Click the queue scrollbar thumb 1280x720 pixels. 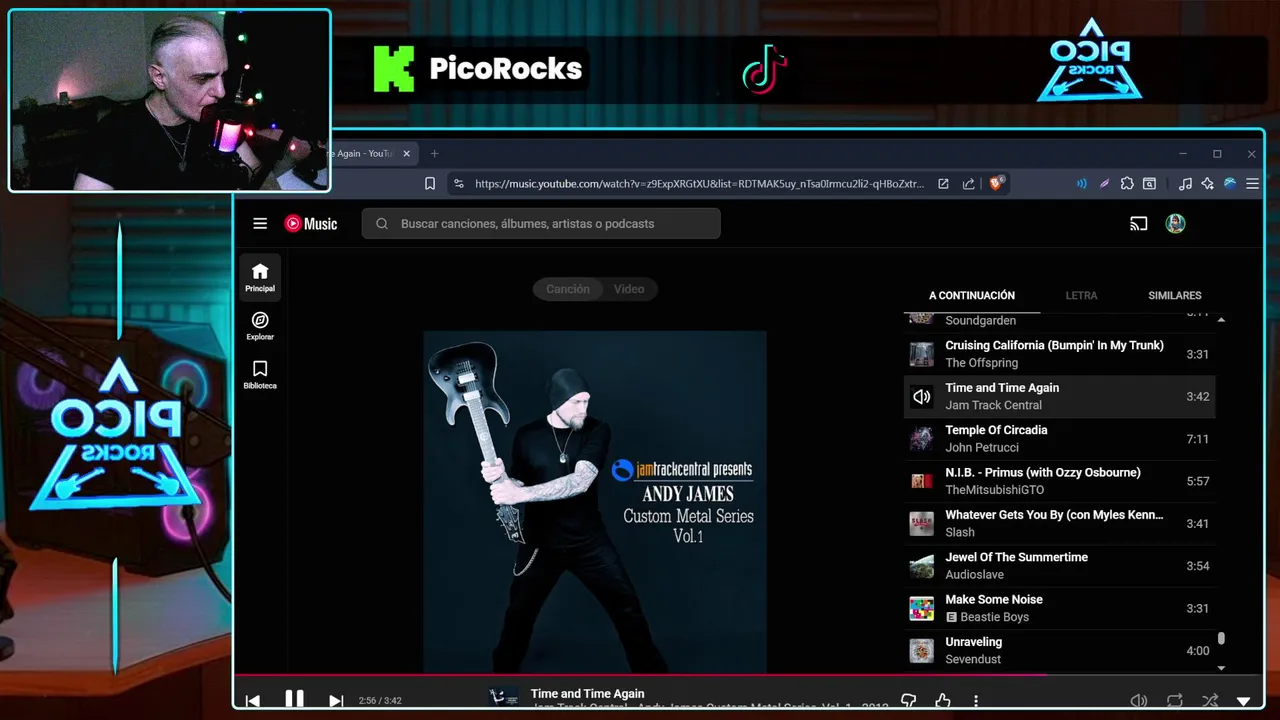point(1221,639)
